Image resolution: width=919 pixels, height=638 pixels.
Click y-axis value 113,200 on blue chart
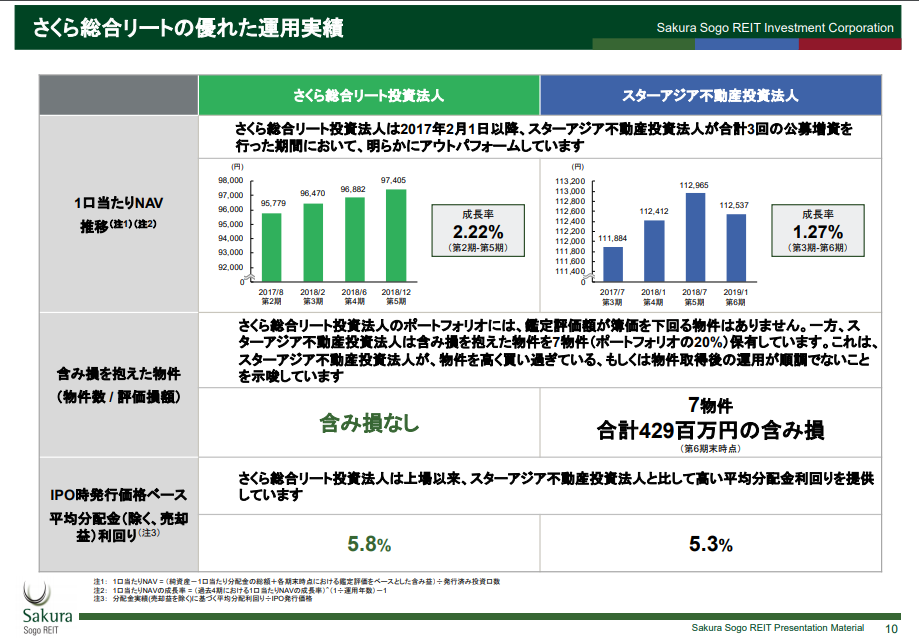coord(570,182)
